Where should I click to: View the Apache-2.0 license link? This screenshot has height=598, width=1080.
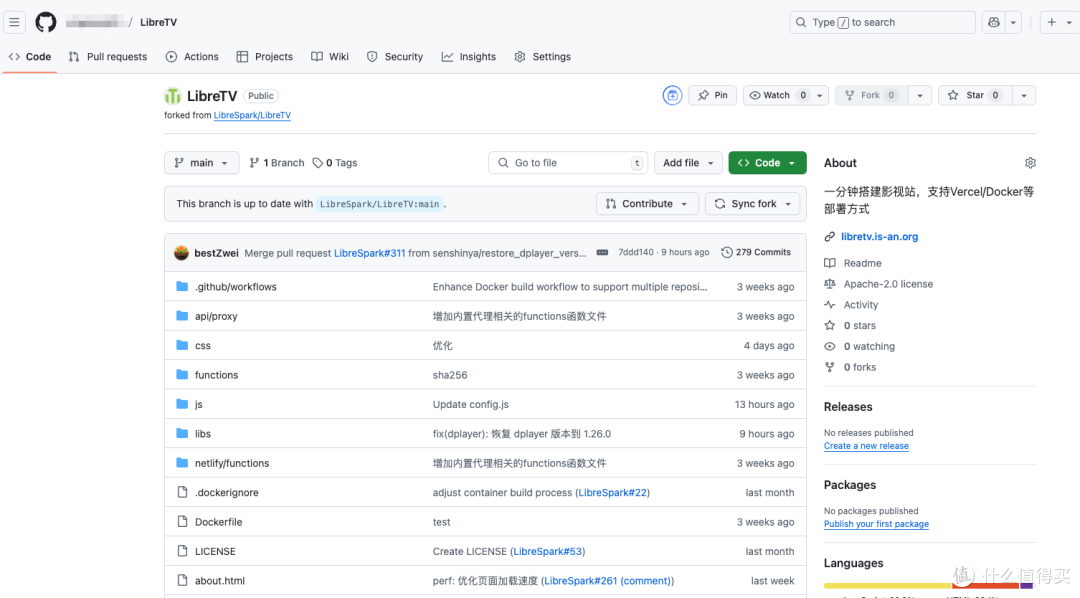tap(889, 284)
